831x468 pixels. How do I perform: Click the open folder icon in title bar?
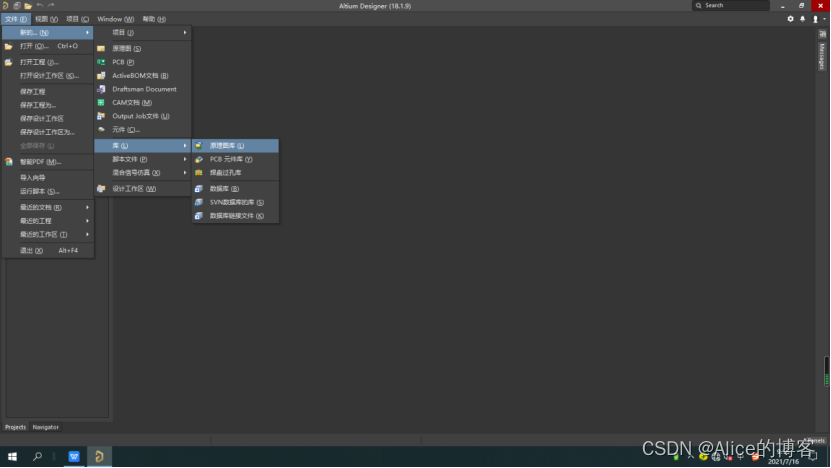pyautogui.click(x=28, y=6)
